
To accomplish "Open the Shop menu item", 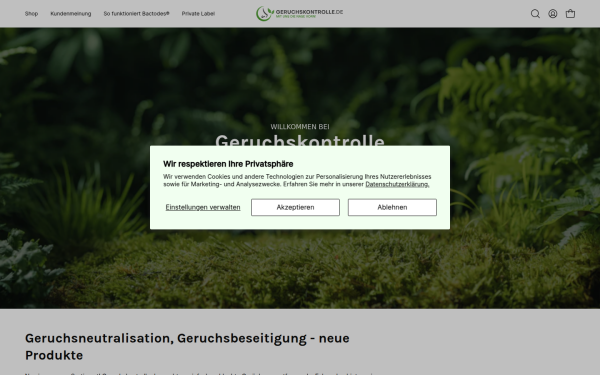I will [31, 13].
